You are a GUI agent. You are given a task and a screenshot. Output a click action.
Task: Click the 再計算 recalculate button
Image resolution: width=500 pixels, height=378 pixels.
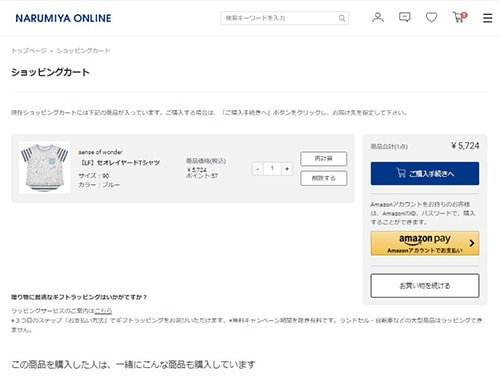324,159
